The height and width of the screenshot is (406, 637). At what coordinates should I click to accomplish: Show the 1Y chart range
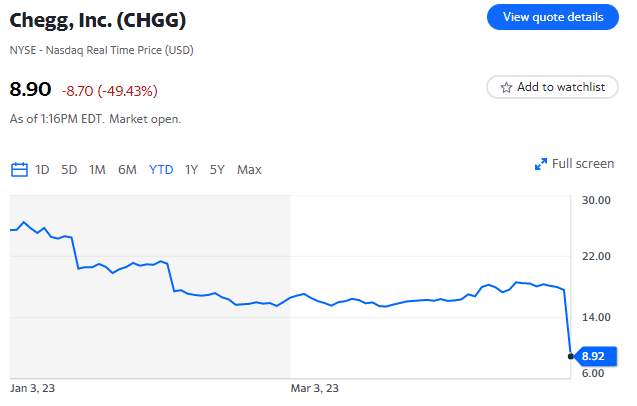click(191, 169)
